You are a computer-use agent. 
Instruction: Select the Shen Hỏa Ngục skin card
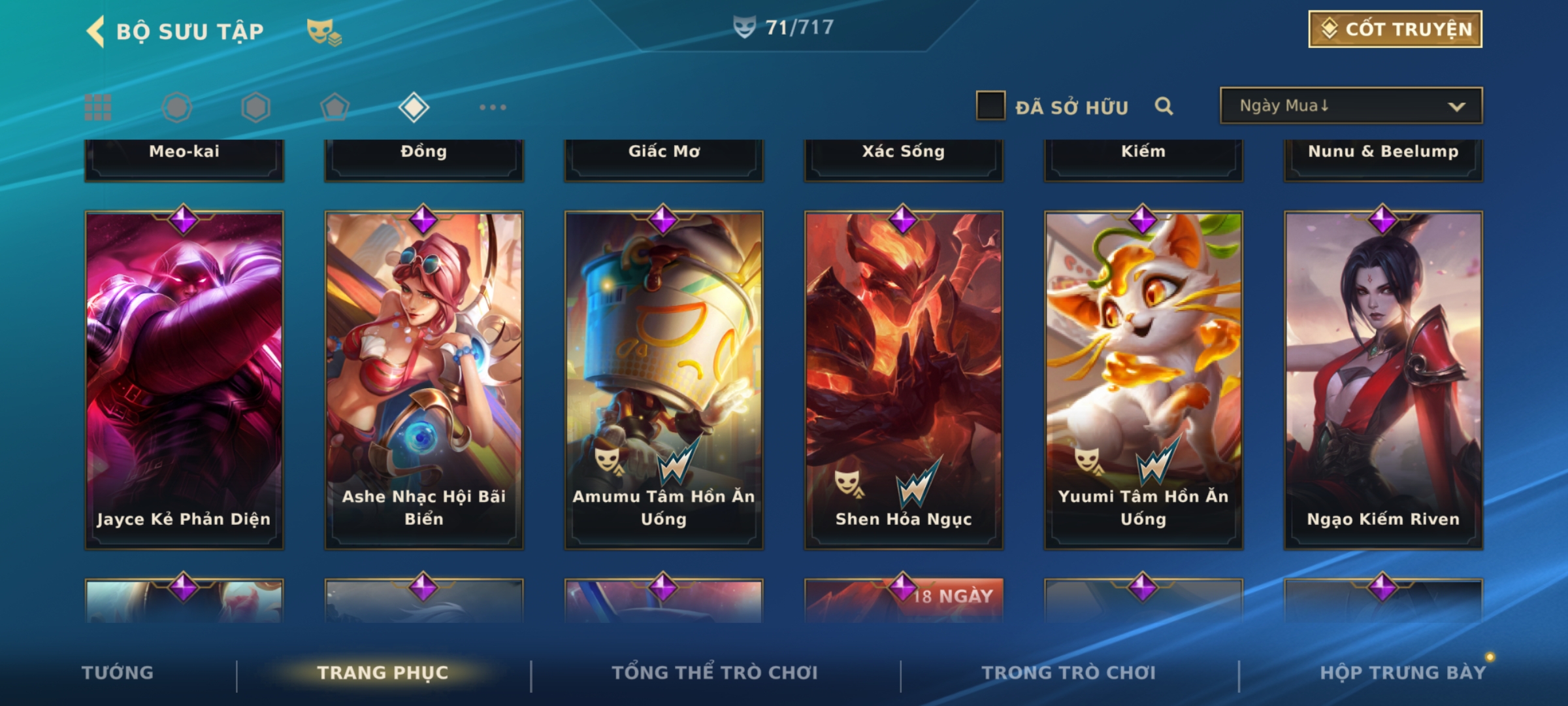point(904,379)
